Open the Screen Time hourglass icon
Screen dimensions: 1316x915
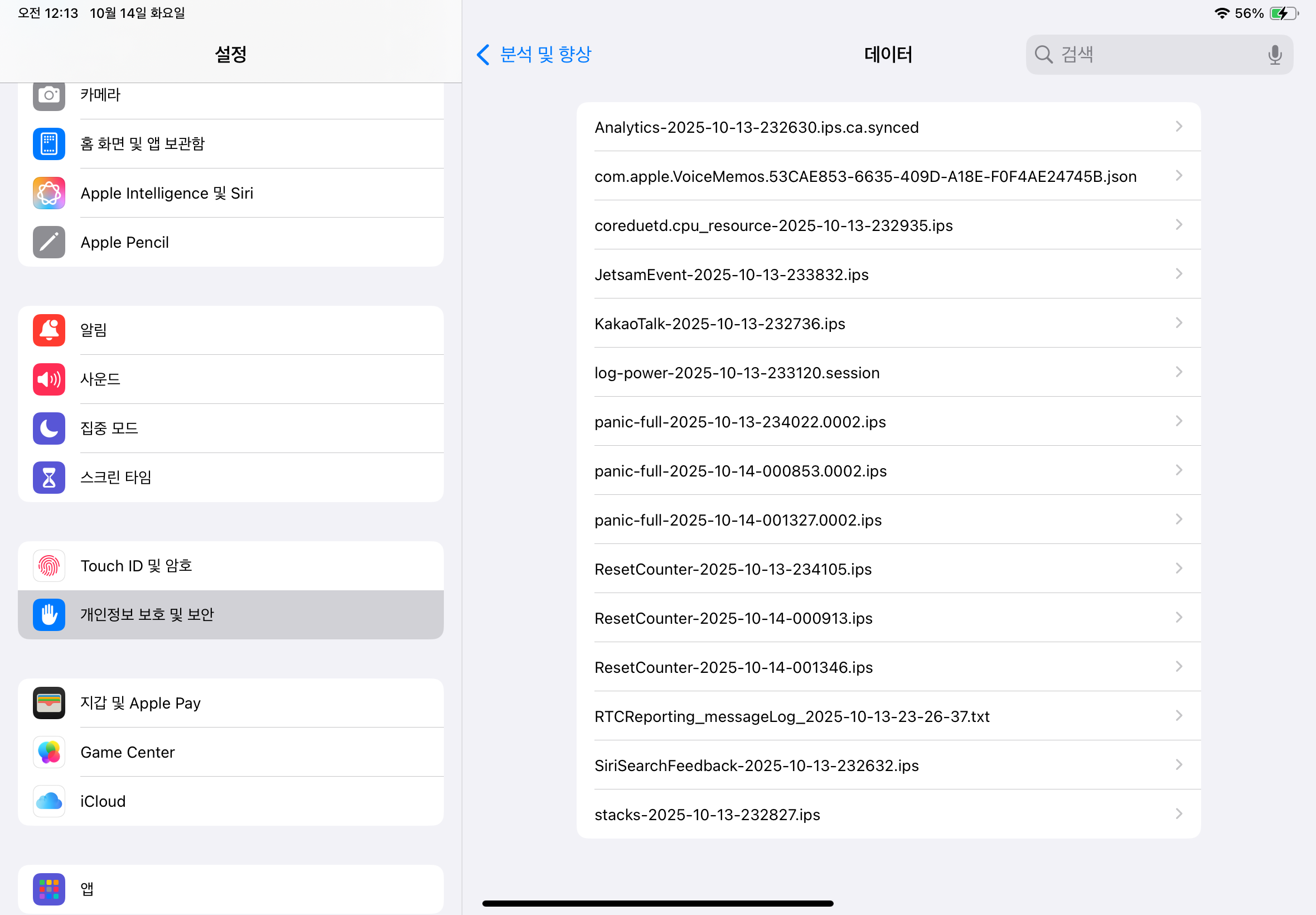[49, 477]
